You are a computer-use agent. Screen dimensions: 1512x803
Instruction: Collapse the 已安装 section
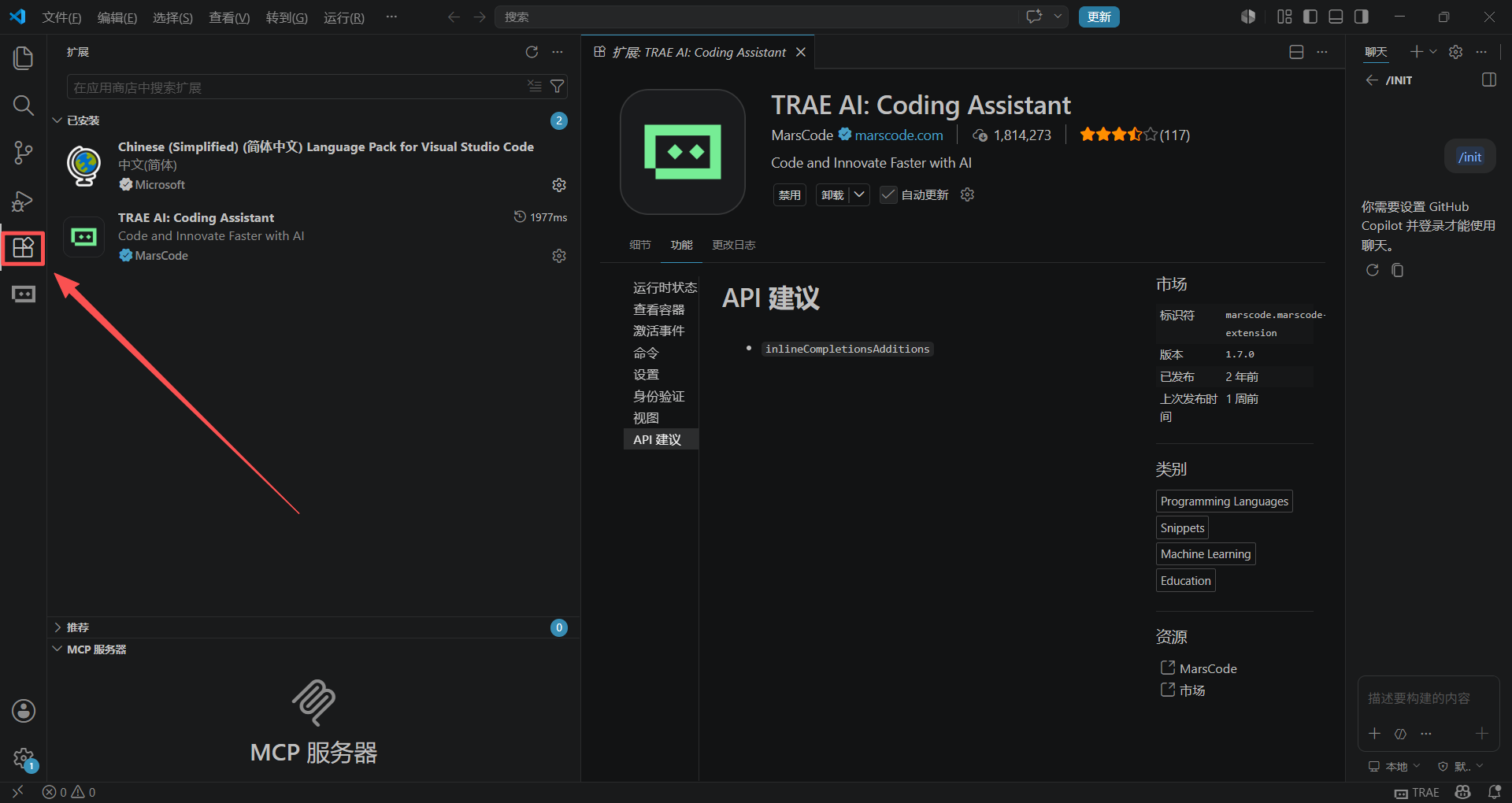tap(57, 120)
